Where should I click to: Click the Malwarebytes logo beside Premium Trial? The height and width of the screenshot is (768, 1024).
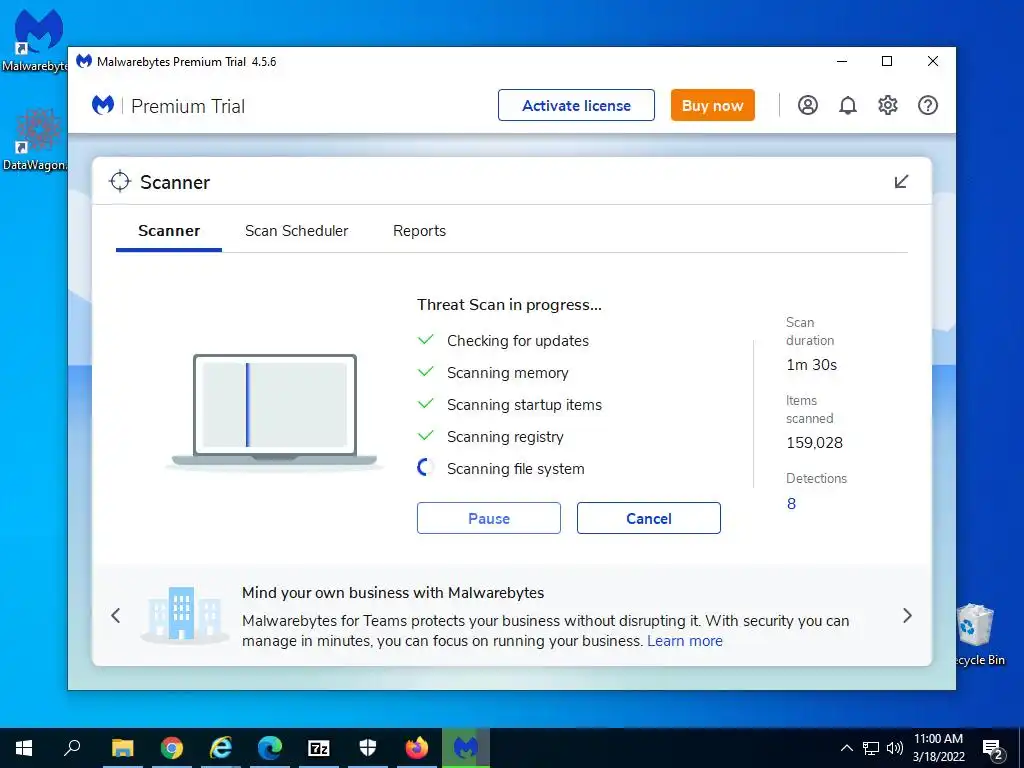click(103, 105)
